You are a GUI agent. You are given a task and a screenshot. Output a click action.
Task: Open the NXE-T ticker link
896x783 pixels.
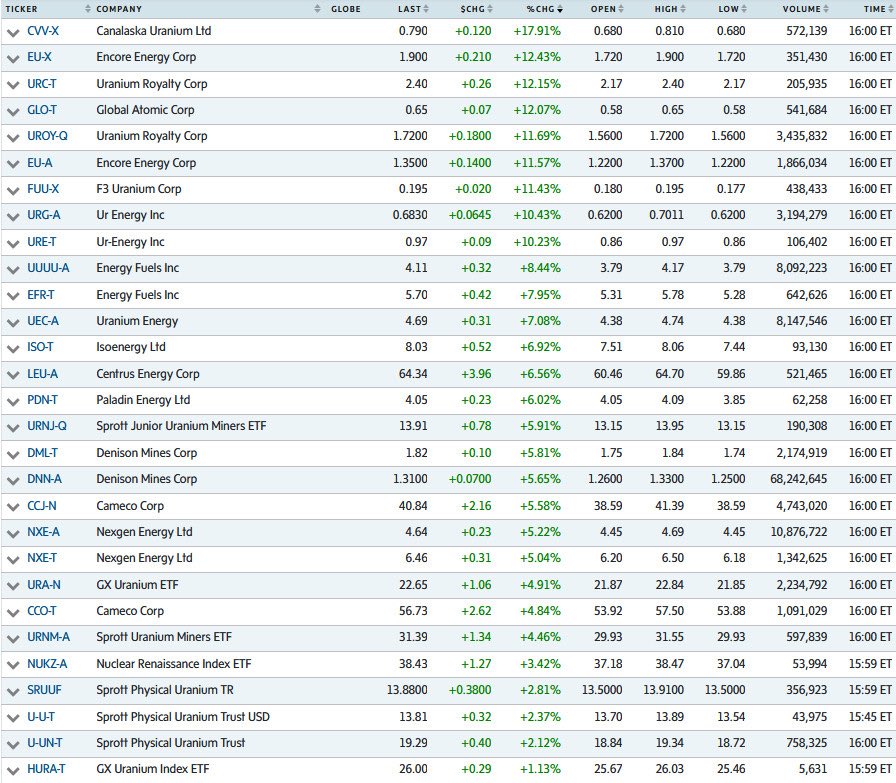pos(42,558)
